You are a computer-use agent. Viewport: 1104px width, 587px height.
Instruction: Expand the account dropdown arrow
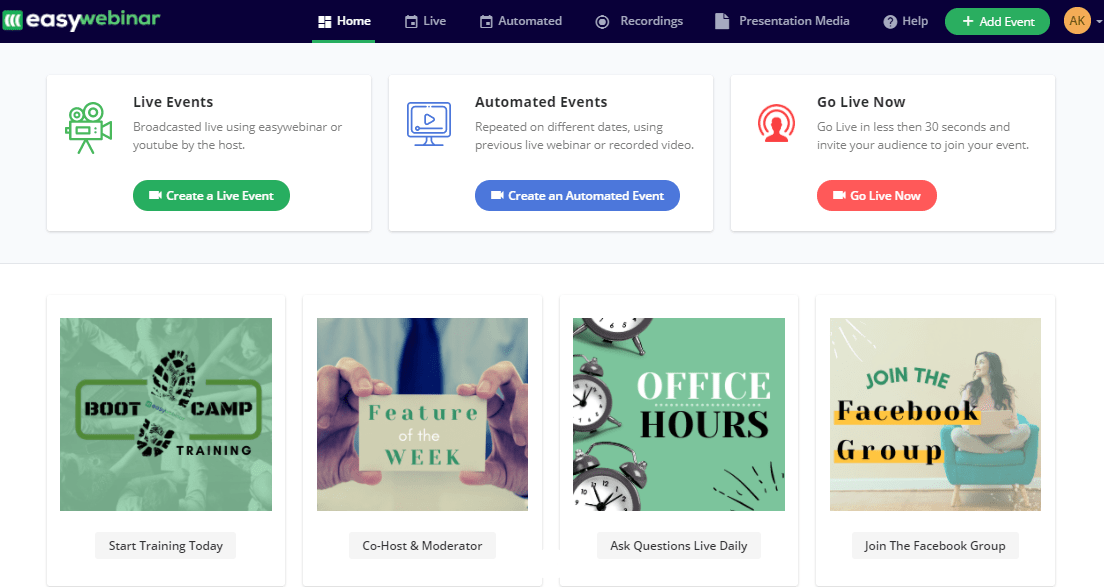[1098, 22]
